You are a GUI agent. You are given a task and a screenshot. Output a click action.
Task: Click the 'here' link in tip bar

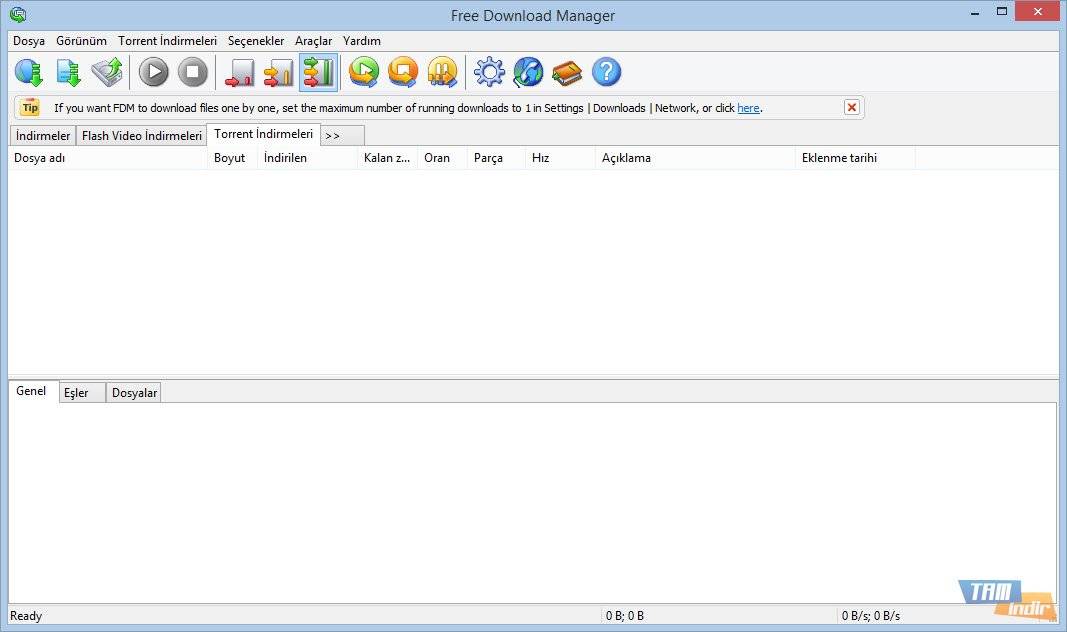pyautogui.click(x=748, y=108)
